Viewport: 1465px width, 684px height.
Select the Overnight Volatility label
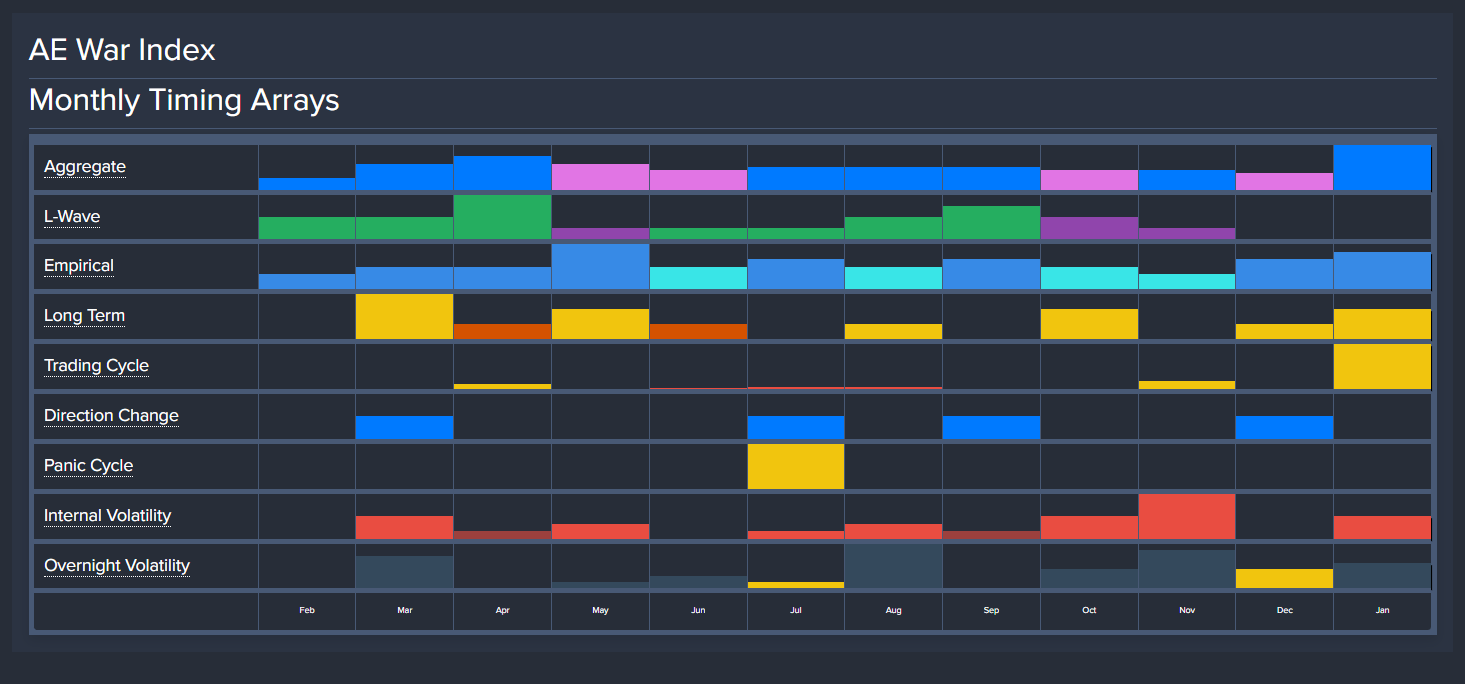pos(117,566)
